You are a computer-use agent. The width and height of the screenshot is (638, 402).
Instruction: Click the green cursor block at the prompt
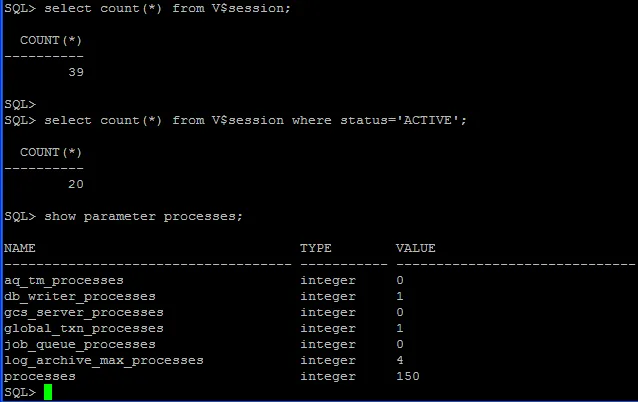(x=48, y=392)
